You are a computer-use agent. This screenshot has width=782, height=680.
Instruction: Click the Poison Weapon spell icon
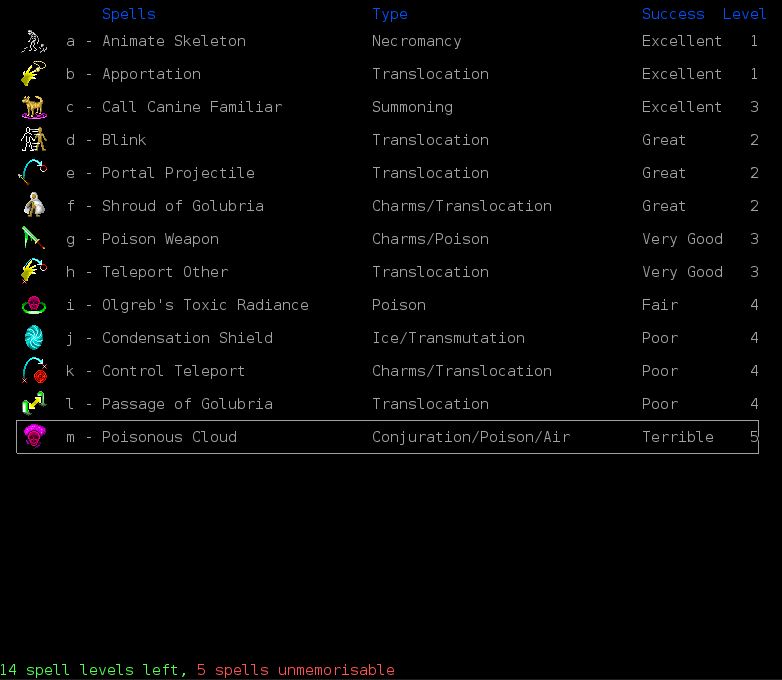(x=34, y=239)
